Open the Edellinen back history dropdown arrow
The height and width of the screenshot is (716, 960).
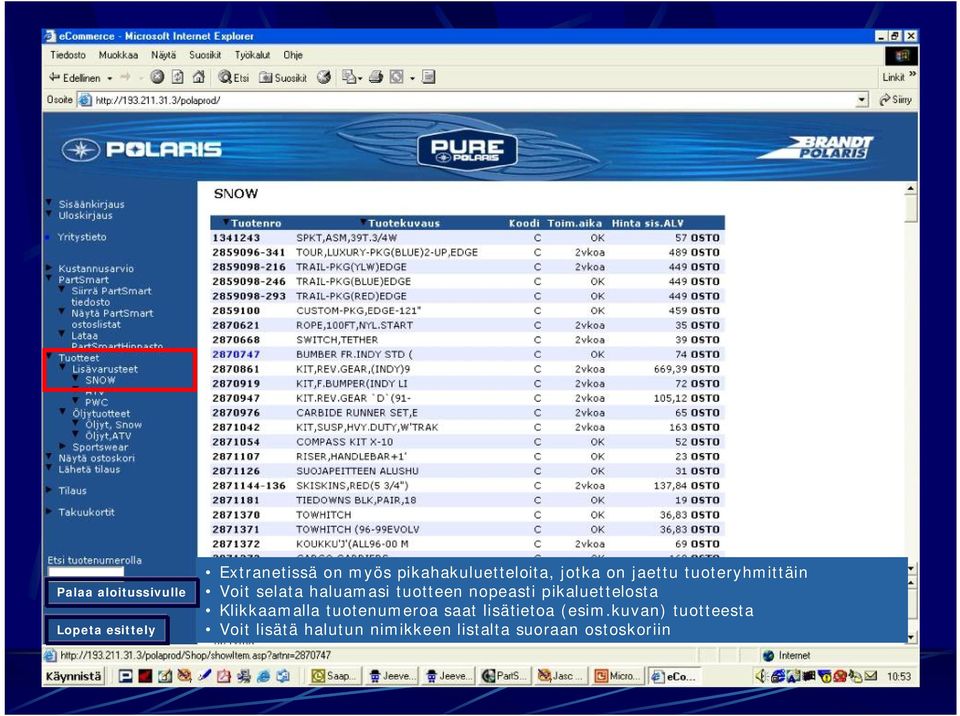[x=110, y=78]
